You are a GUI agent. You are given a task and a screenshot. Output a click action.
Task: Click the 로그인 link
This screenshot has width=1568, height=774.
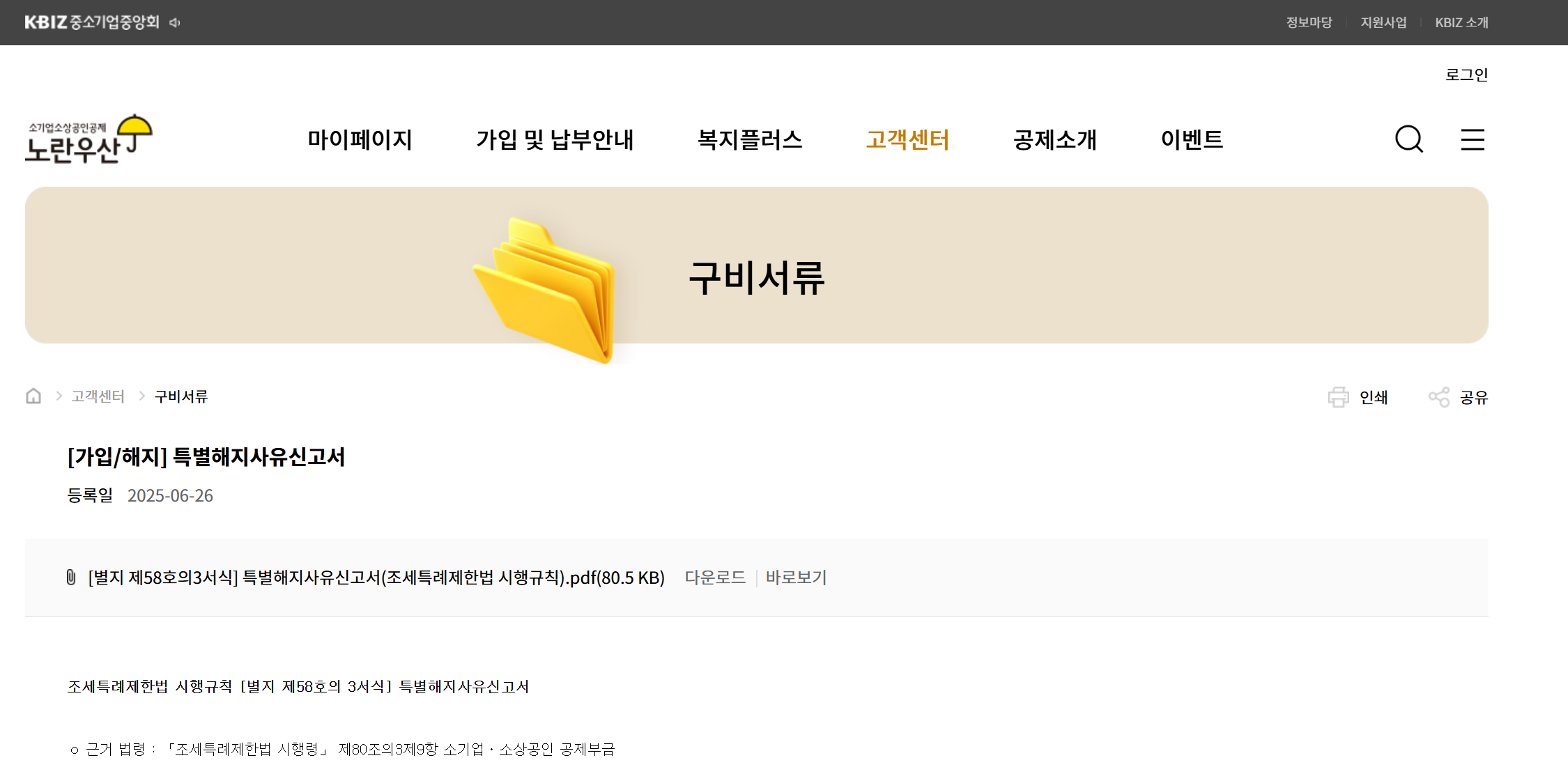pyautogui.click(x=1466, y=75)
